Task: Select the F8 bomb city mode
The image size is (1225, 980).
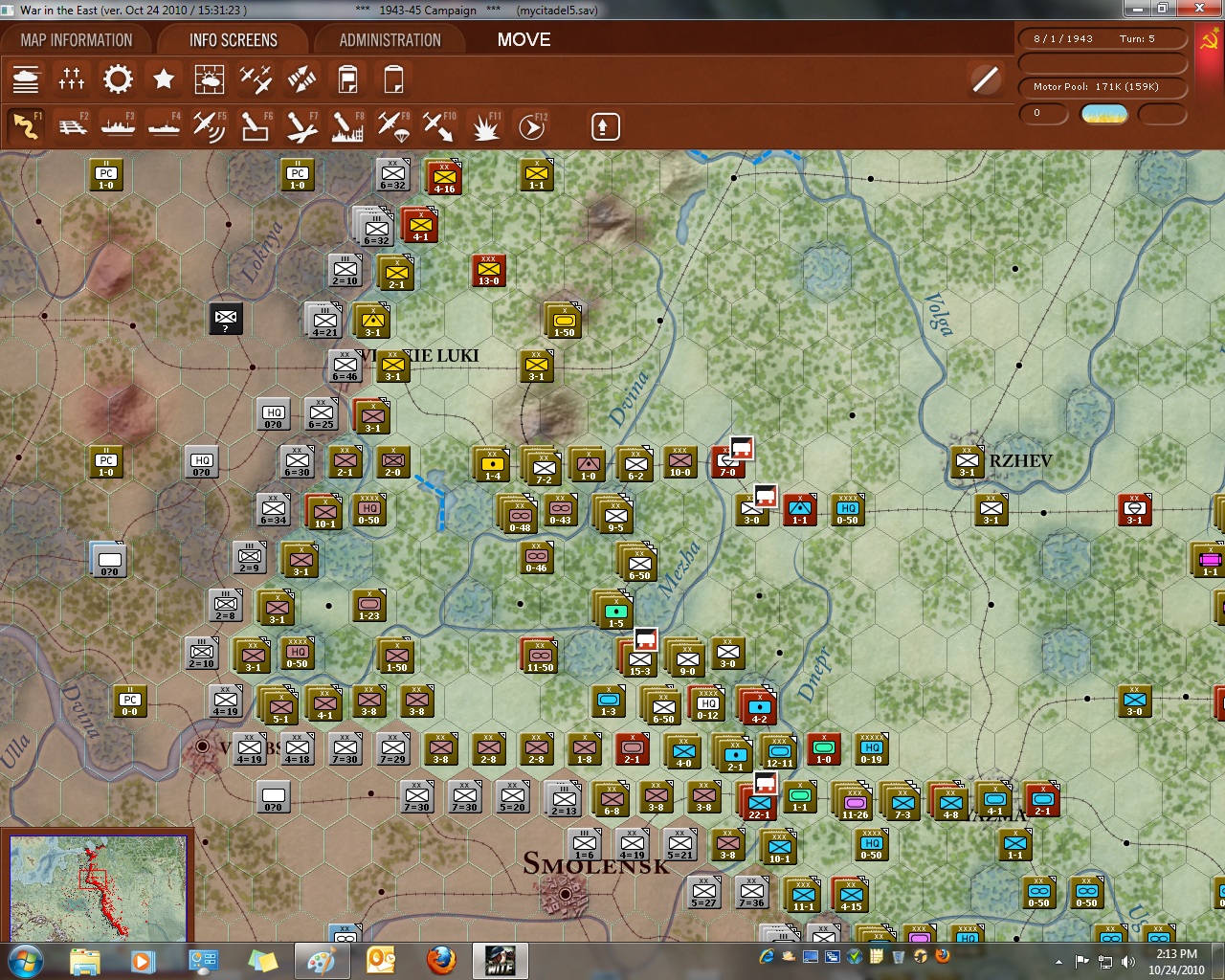Action: (x=347, y=126)
